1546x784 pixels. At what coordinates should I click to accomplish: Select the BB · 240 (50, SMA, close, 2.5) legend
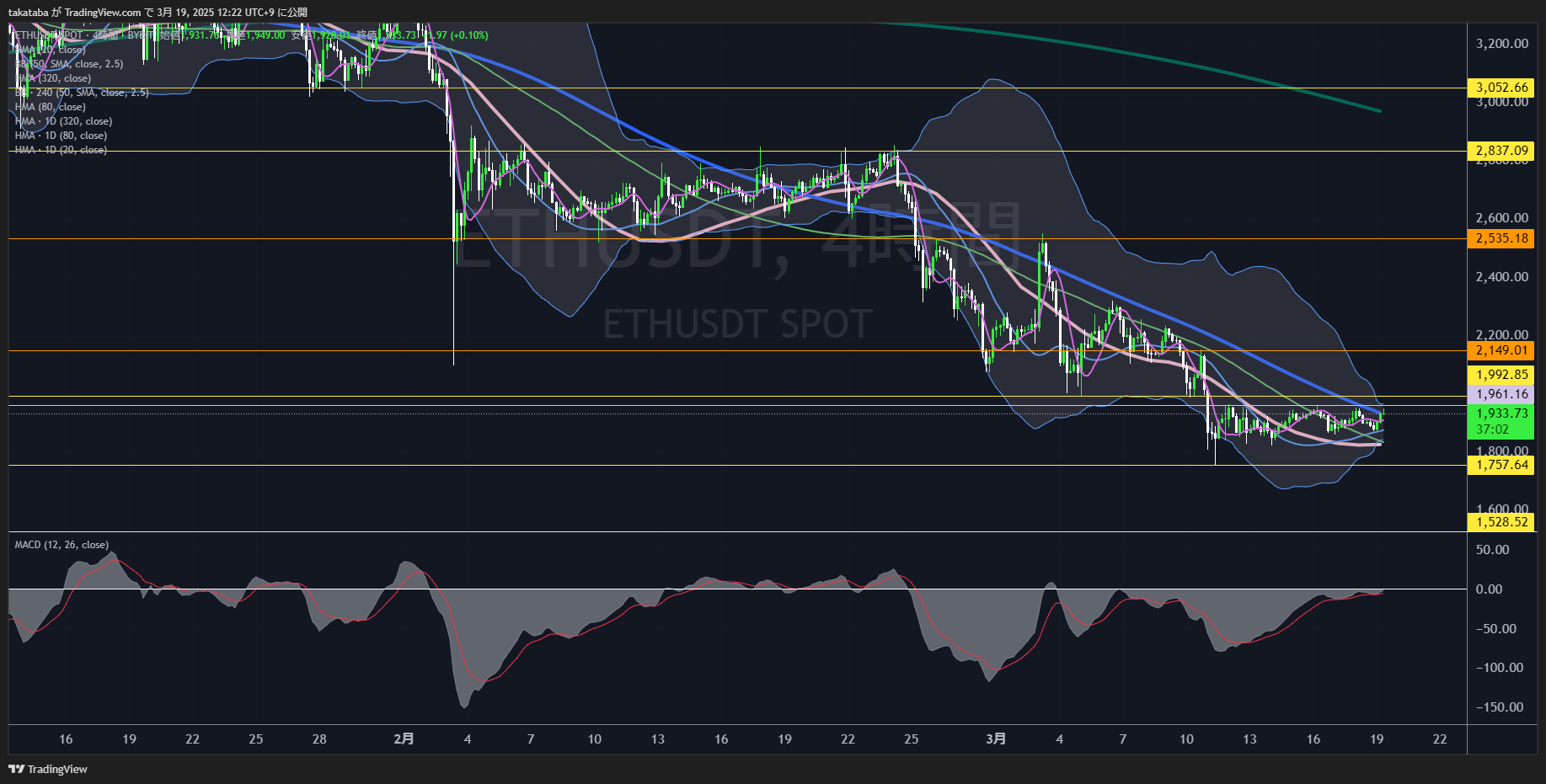(82, 93)
